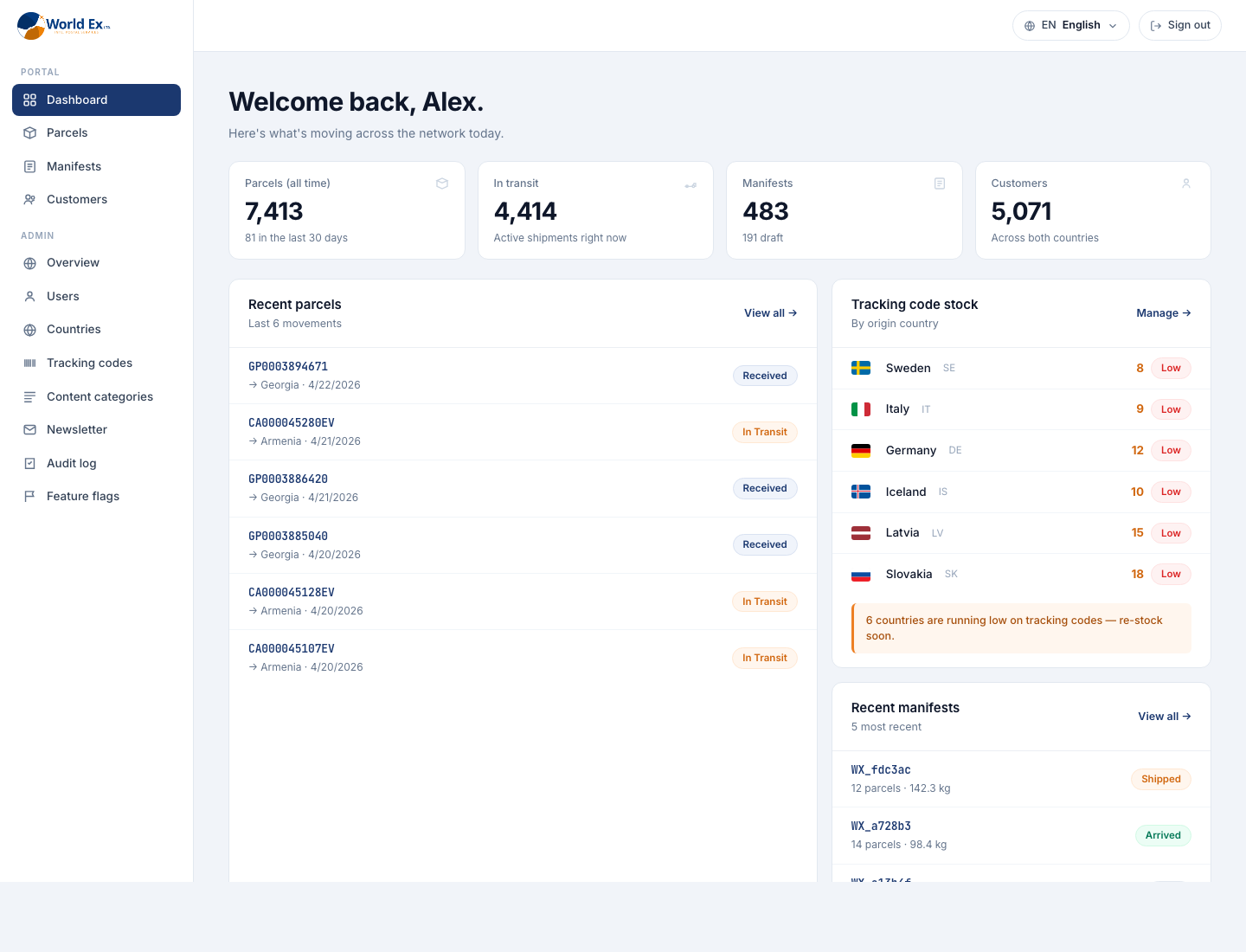
Task: Go to Tracking codes page
Action: point(96,363)
